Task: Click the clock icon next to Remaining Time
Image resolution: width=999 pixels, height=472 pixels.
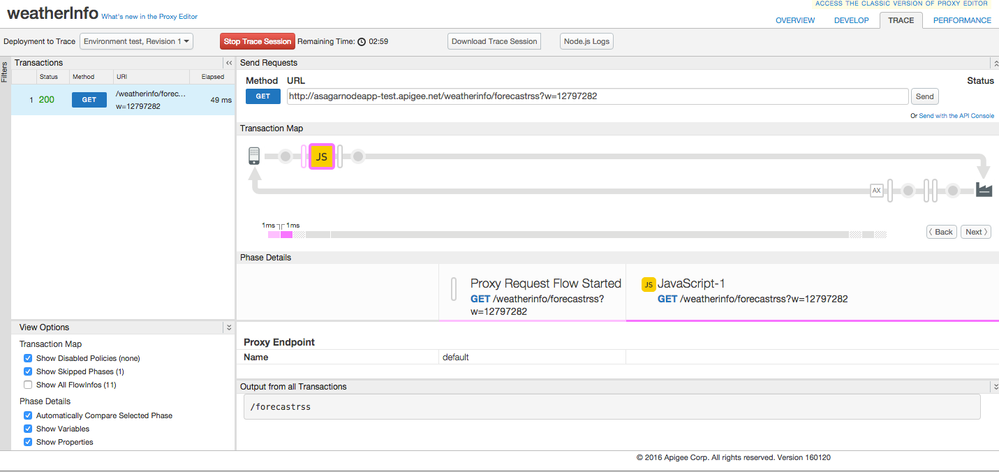Action: click(x=361, y=42)
